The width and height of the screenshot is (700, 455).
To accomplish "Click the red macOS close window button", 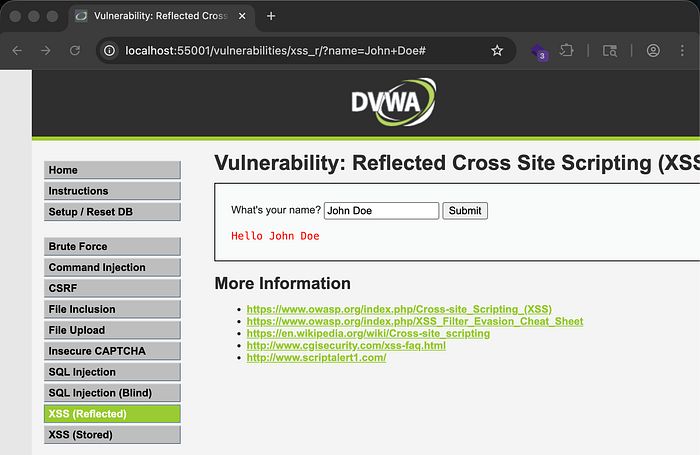I will point(15,16).
